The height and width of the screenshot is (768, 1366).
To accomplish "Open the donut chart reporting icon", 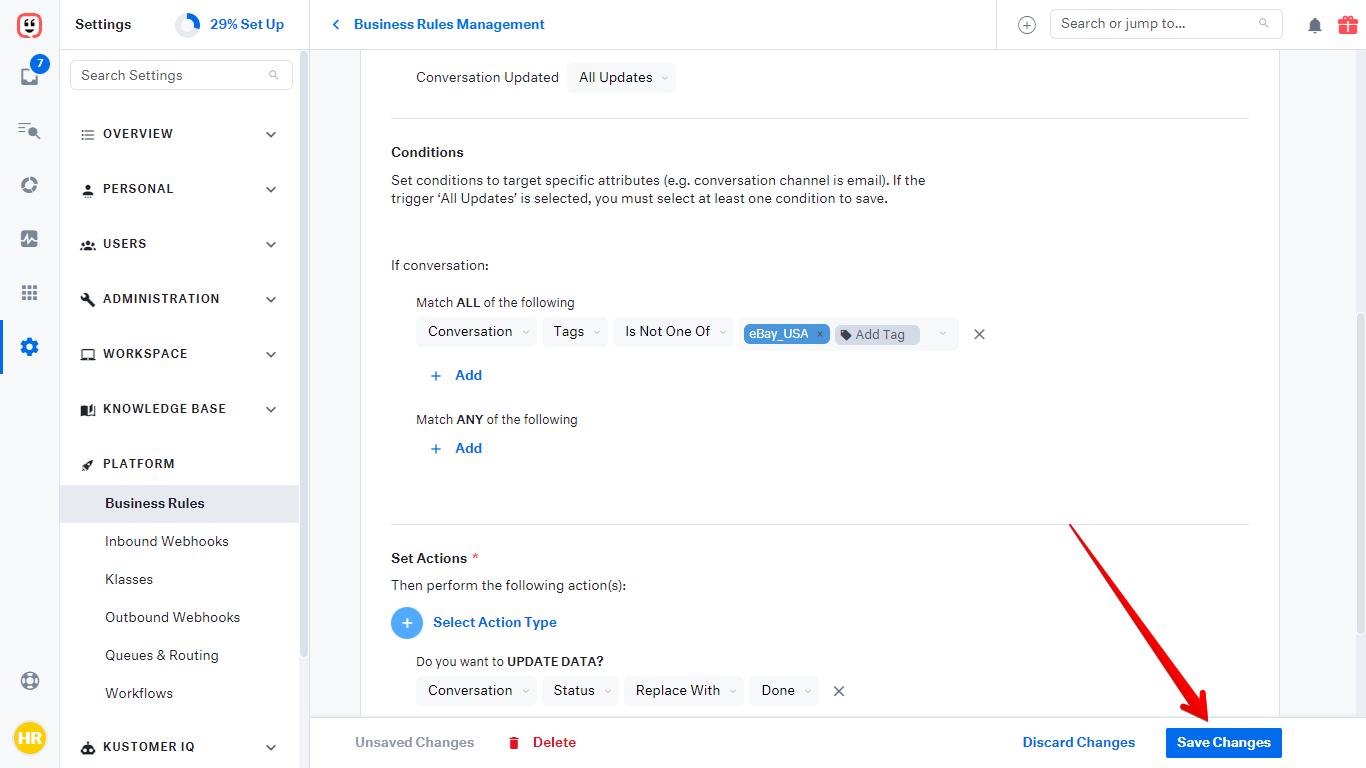I will 29,185.
